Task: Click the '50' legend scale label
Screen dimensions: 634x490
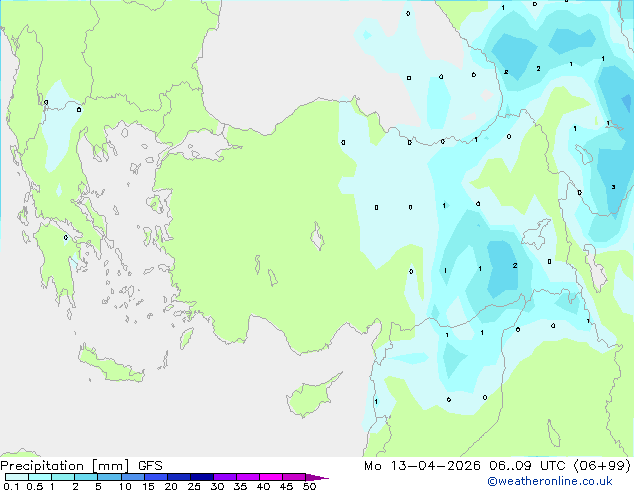Action: [310, 486]
